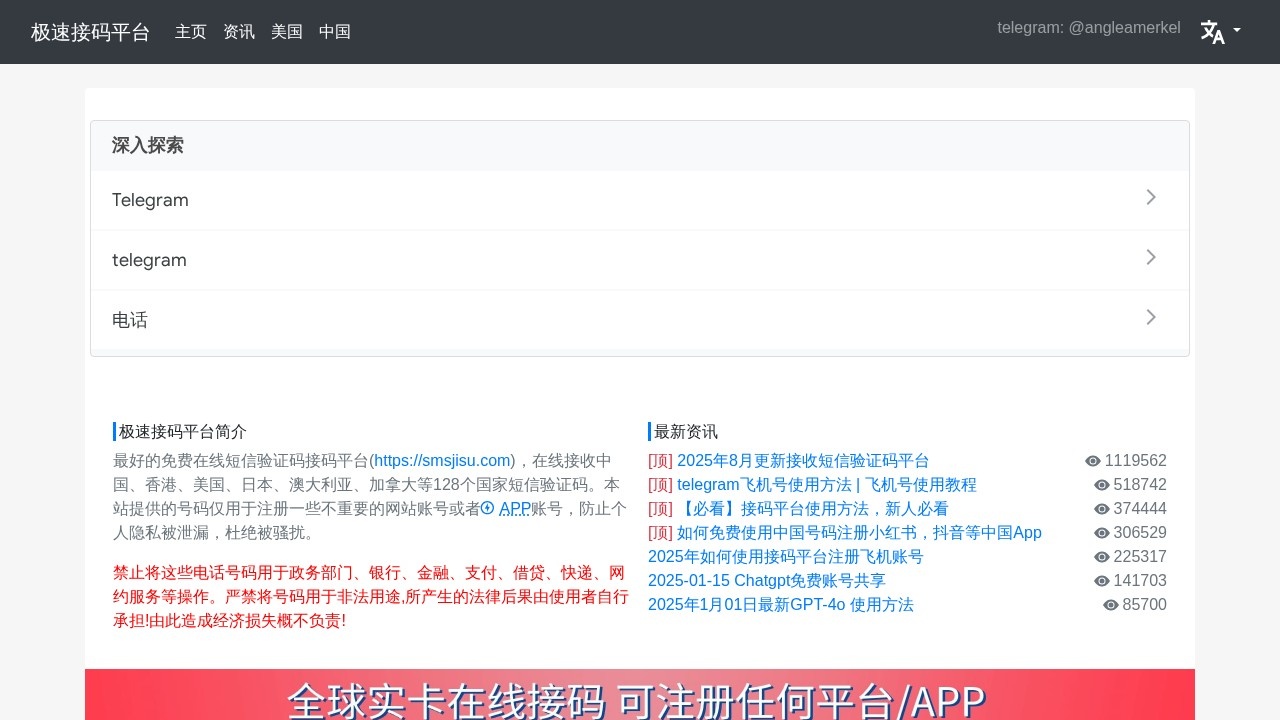Image resolution: width=1280 pixels, height=720 pixels.
Task: Select 中国 in the top navigation
Action: [335, 32]
